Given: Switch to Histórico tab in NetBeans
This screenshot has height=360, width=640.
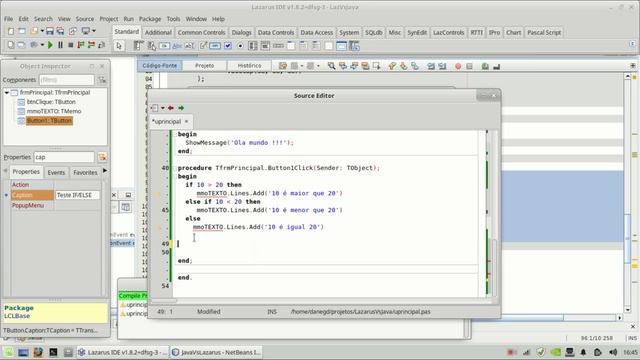Looking at the screenshot, I should [x=249, y=65].
